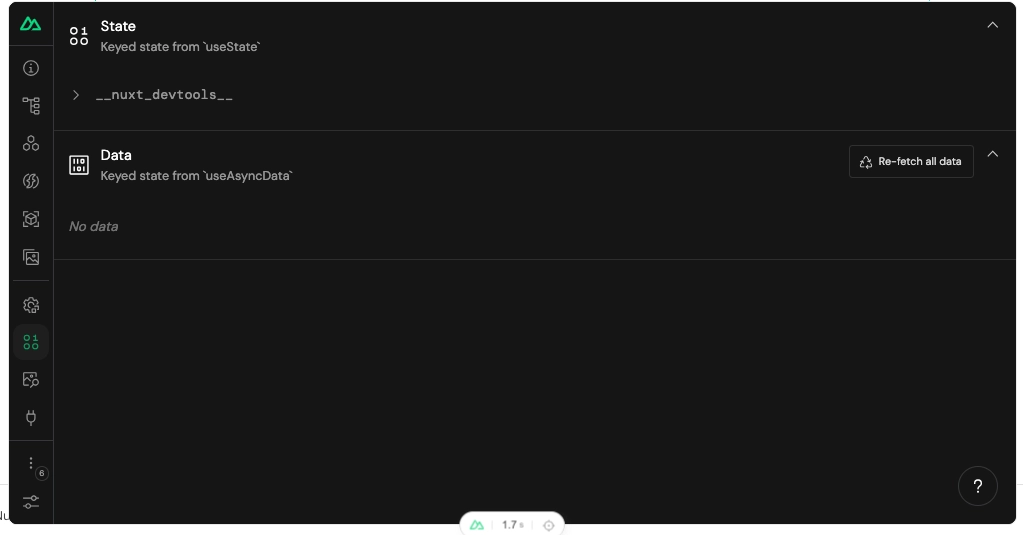Viewport: 1023px width, 535px height.
Task: Toggle DevTools panel with floating Nuxt icon
Action: coord(477,525)
